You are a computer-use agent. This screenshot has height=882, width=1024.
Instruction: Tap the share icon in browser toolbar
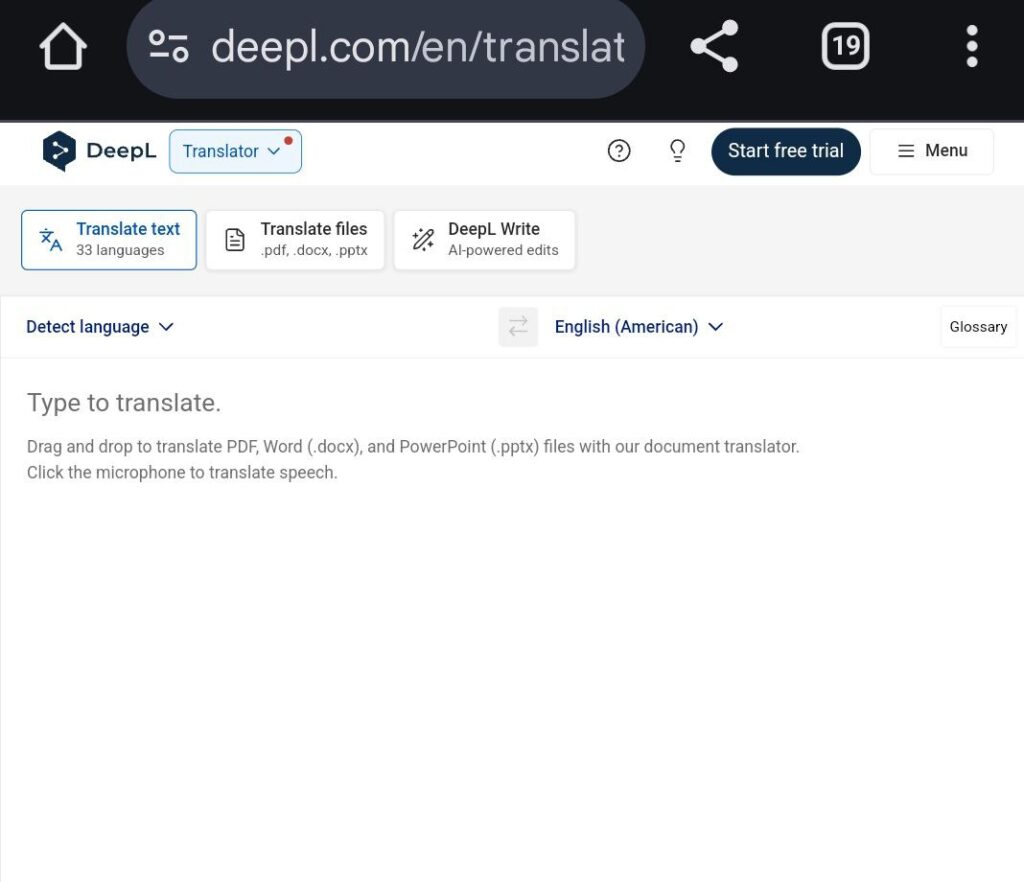pos(714,46)
